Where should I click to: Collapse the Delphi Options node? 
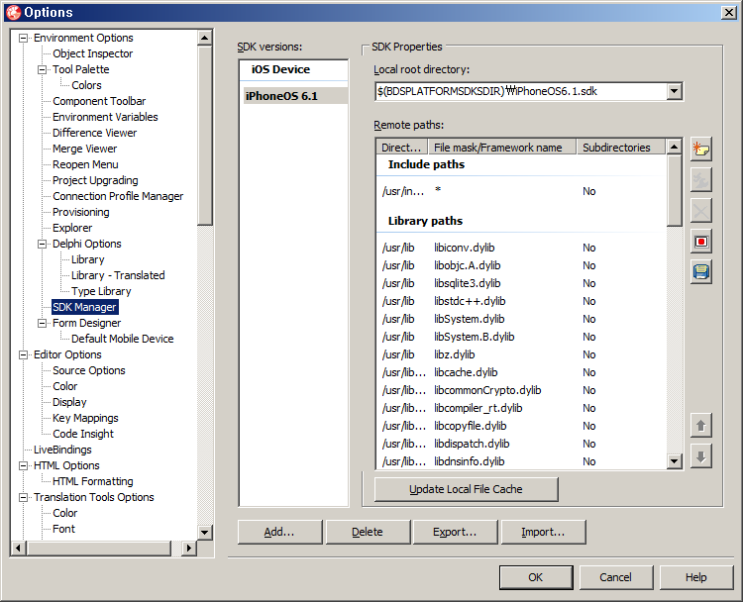(x=42, y=244)
